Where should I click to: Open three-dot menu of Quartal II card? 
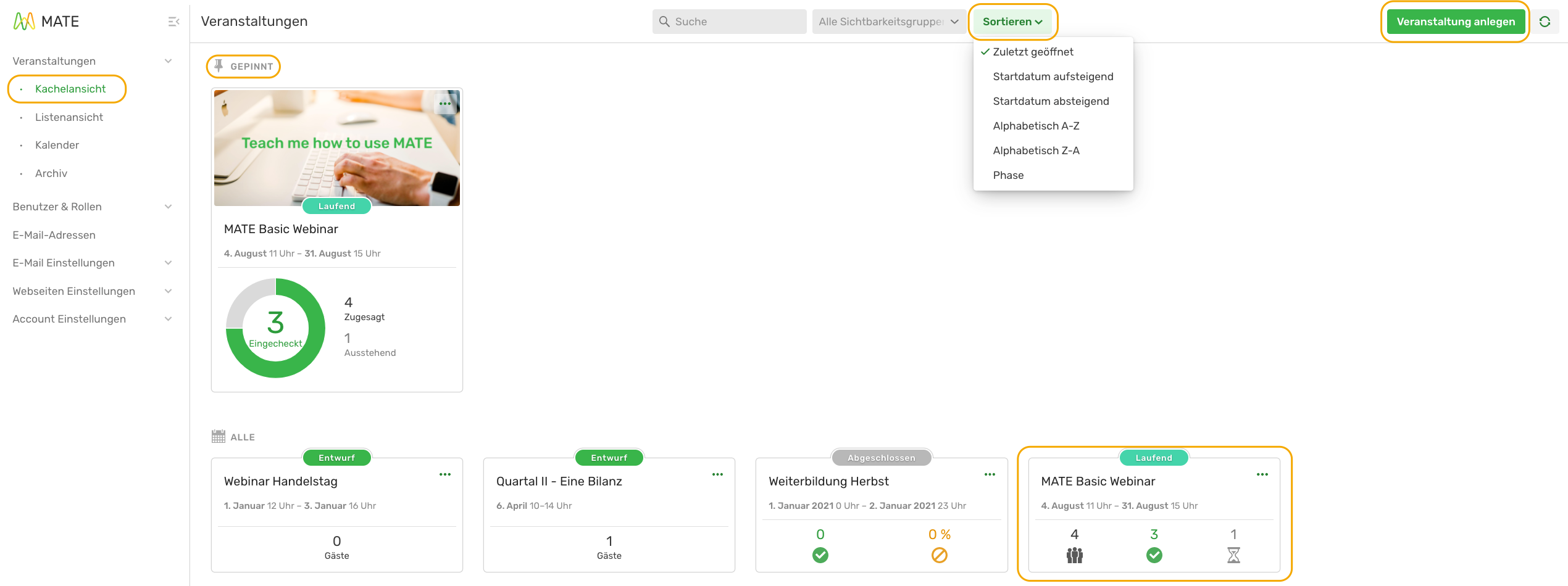[717, 474]
